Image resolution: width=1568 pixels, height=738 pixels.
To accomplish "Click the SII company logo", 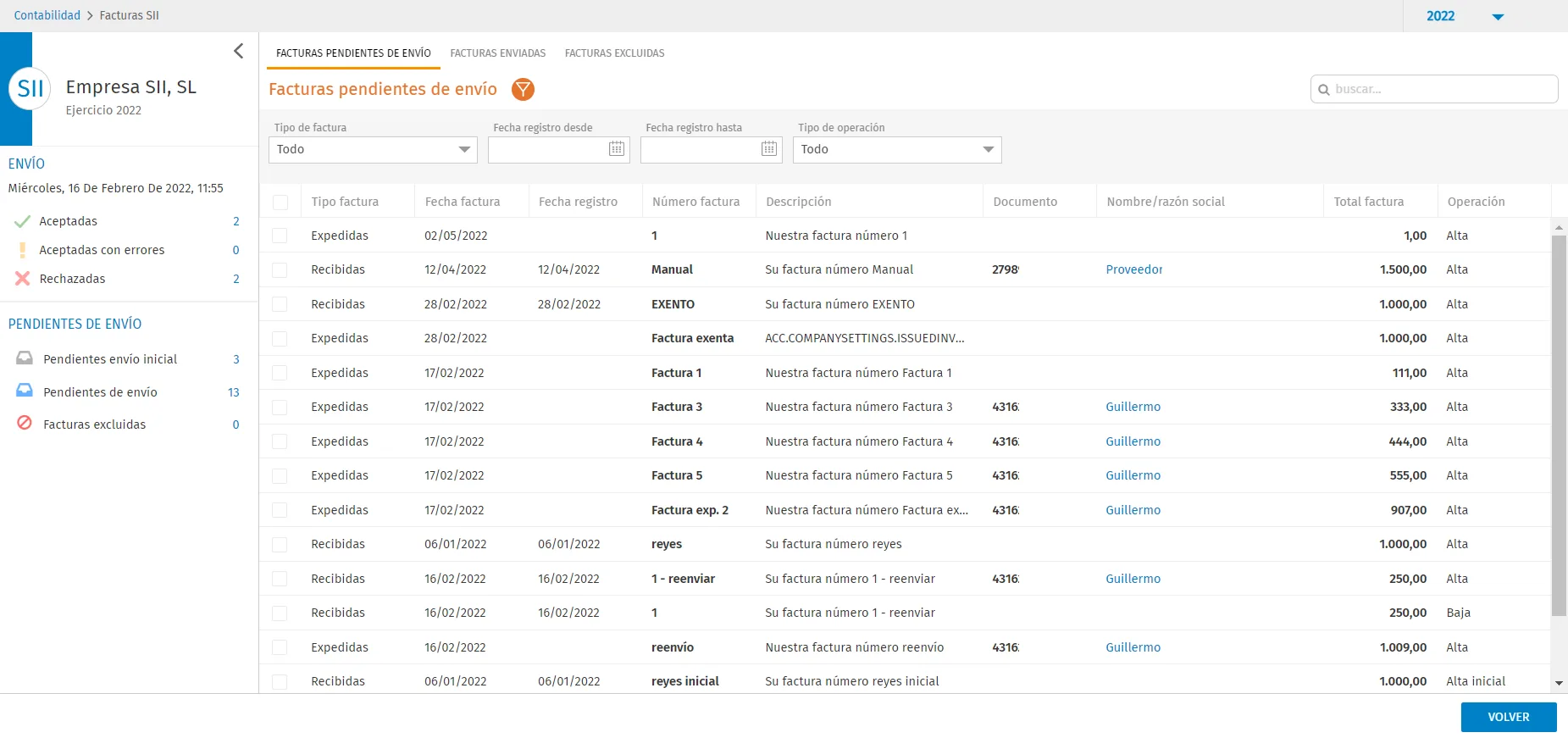I will click(x=30, y=89).
